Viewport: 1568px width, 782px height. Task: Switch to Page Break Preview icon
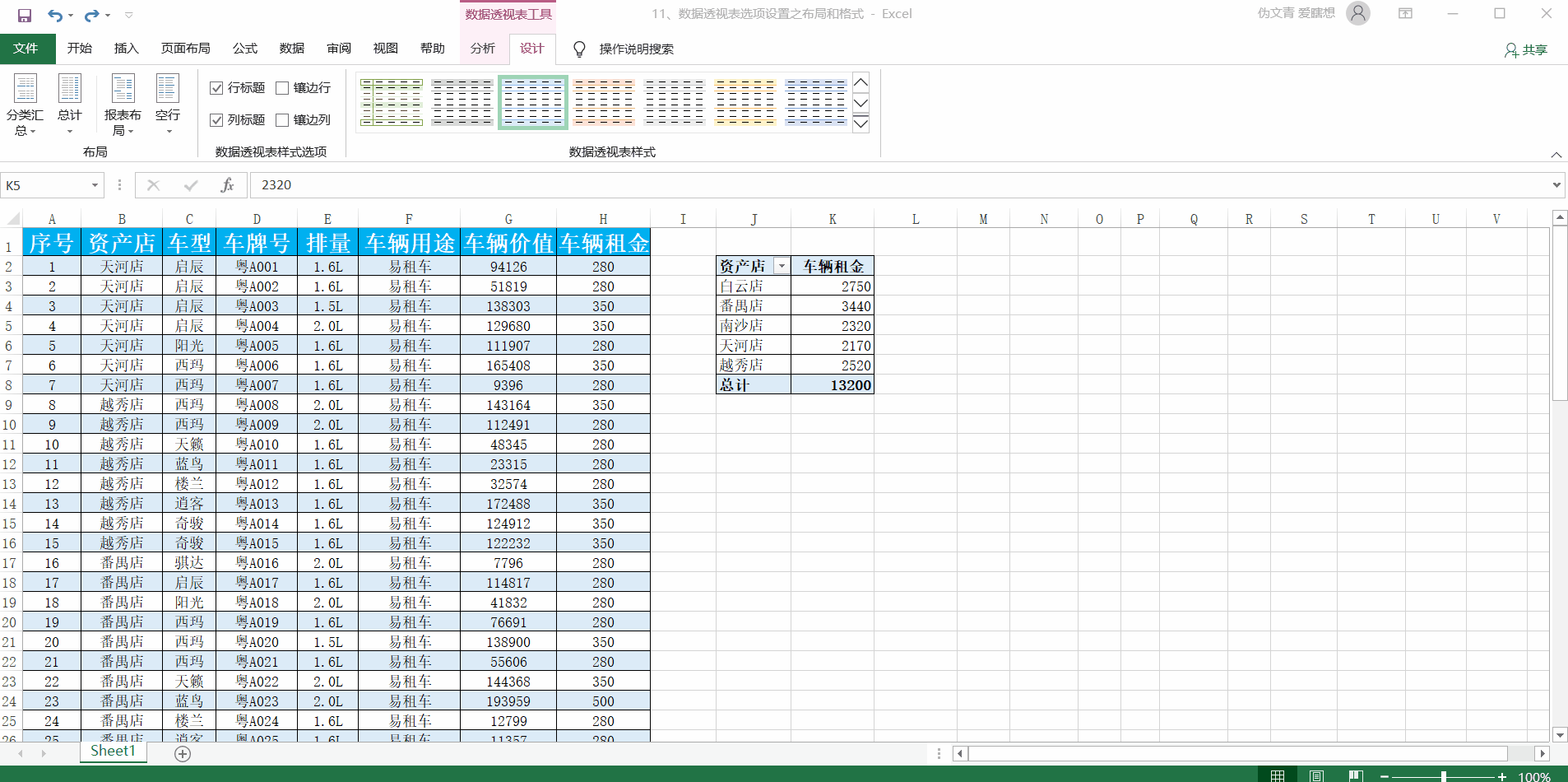pos(1356,775)
